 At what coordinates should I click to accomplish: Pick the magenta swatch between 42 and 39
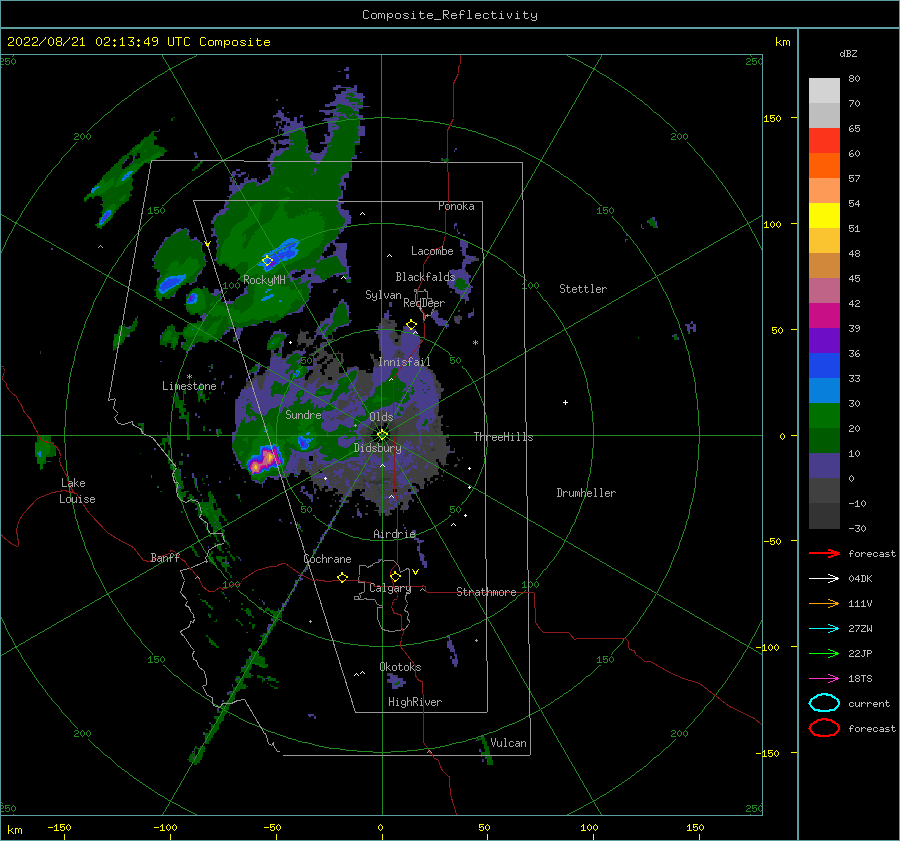tap(824, 315)
